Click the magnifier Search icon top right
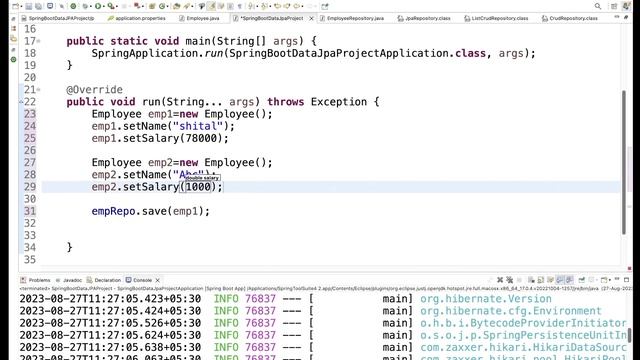The image size is (640, 360). [x=598, y=6]
